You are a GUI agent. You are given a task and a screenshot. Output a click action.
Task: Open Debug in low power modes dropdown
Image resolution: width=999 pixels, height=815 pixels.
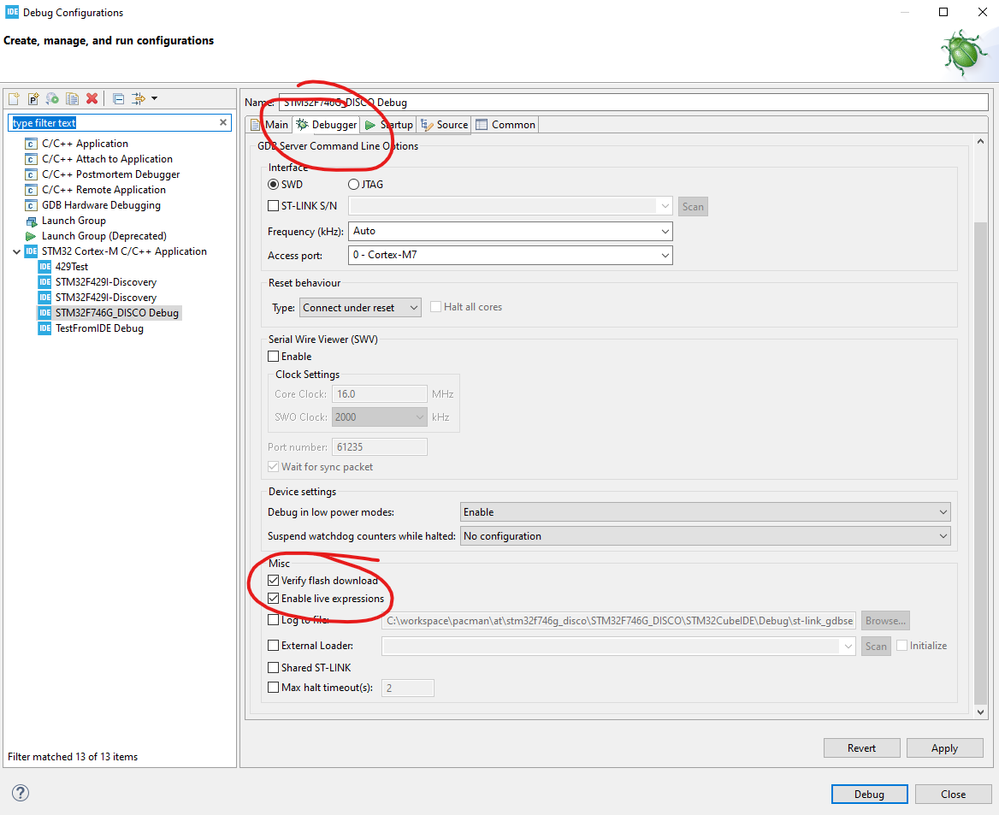pos(705,512)
